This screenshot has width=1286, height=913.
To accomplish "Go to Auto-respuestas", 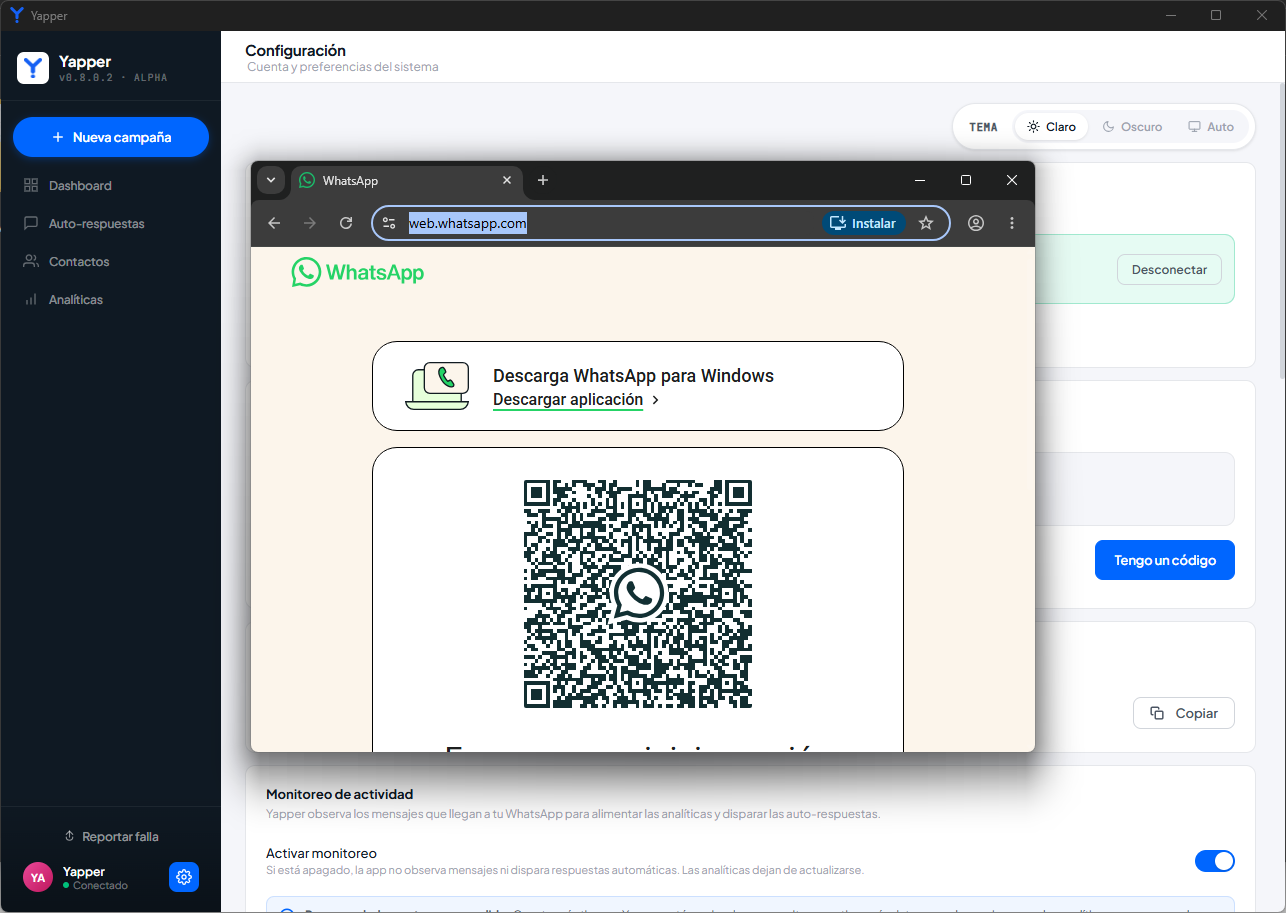I will coord(110,223).
